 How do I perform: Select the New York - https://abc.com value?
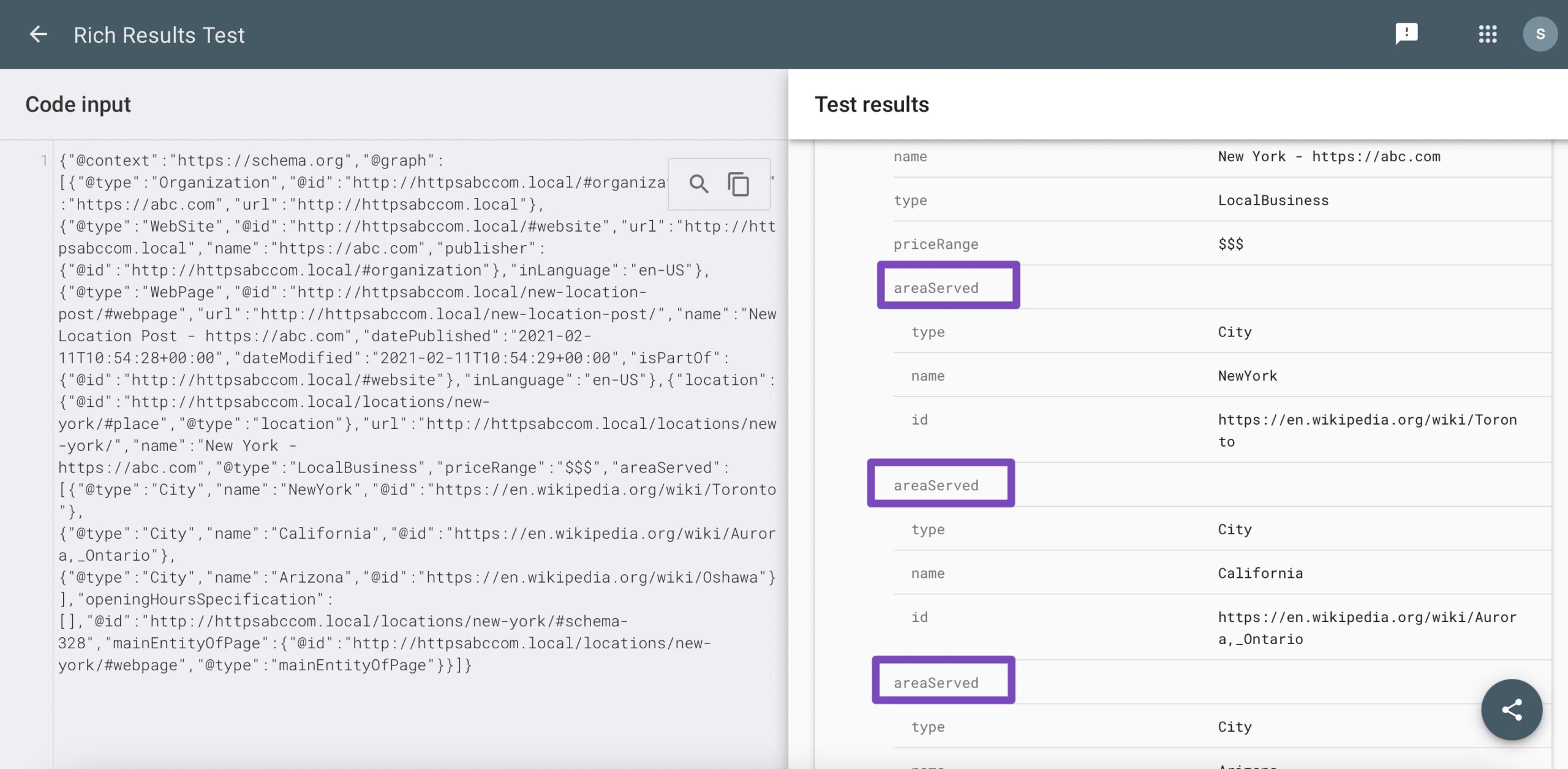click(x=1329, y=156)
